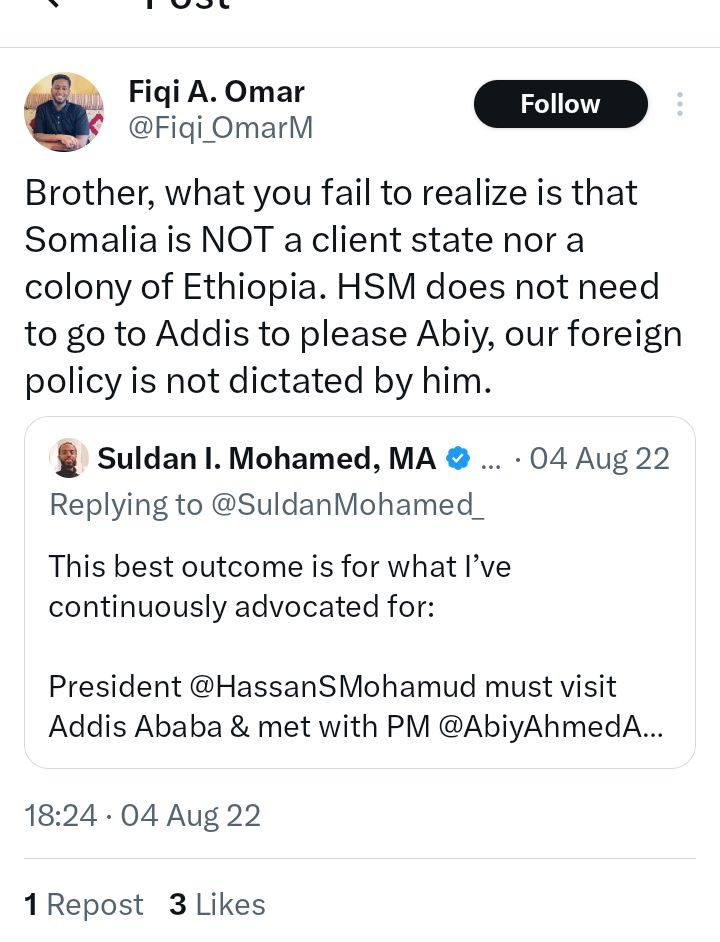Tap the Post header title

(188, 4)
